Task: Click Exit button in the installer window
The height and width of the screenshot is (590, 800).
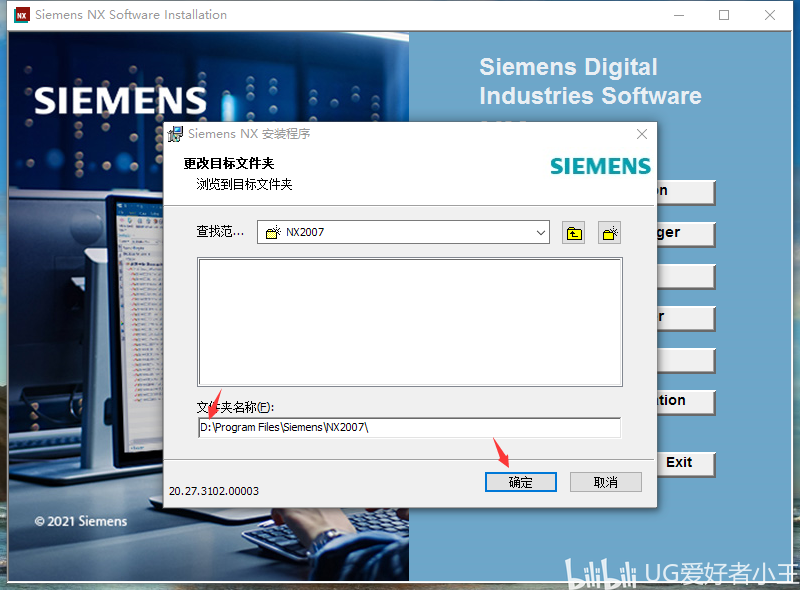Action: (x=686, y=463)
